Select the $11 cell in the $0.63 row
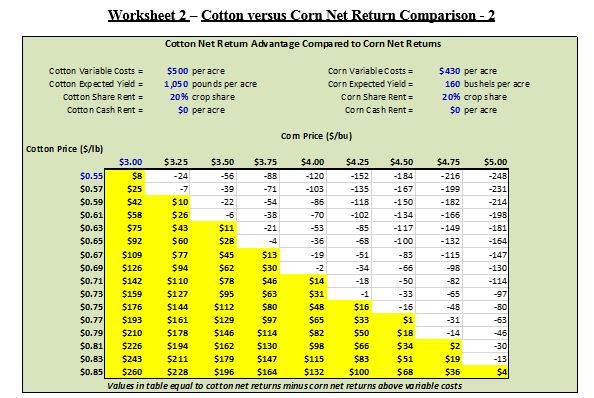Screen dimensions: 594x398 point(213,228)
